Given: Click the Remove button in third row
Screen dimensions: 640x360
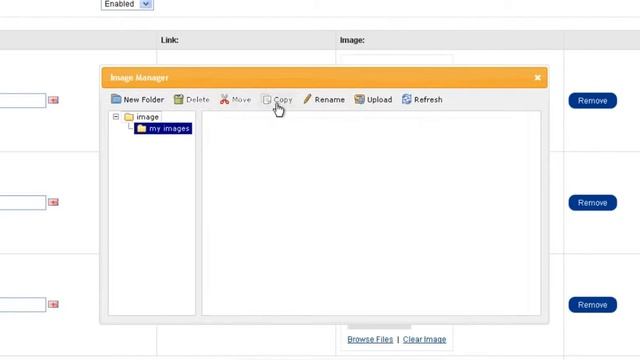Looking at the screenshot, I should [592, 305].
